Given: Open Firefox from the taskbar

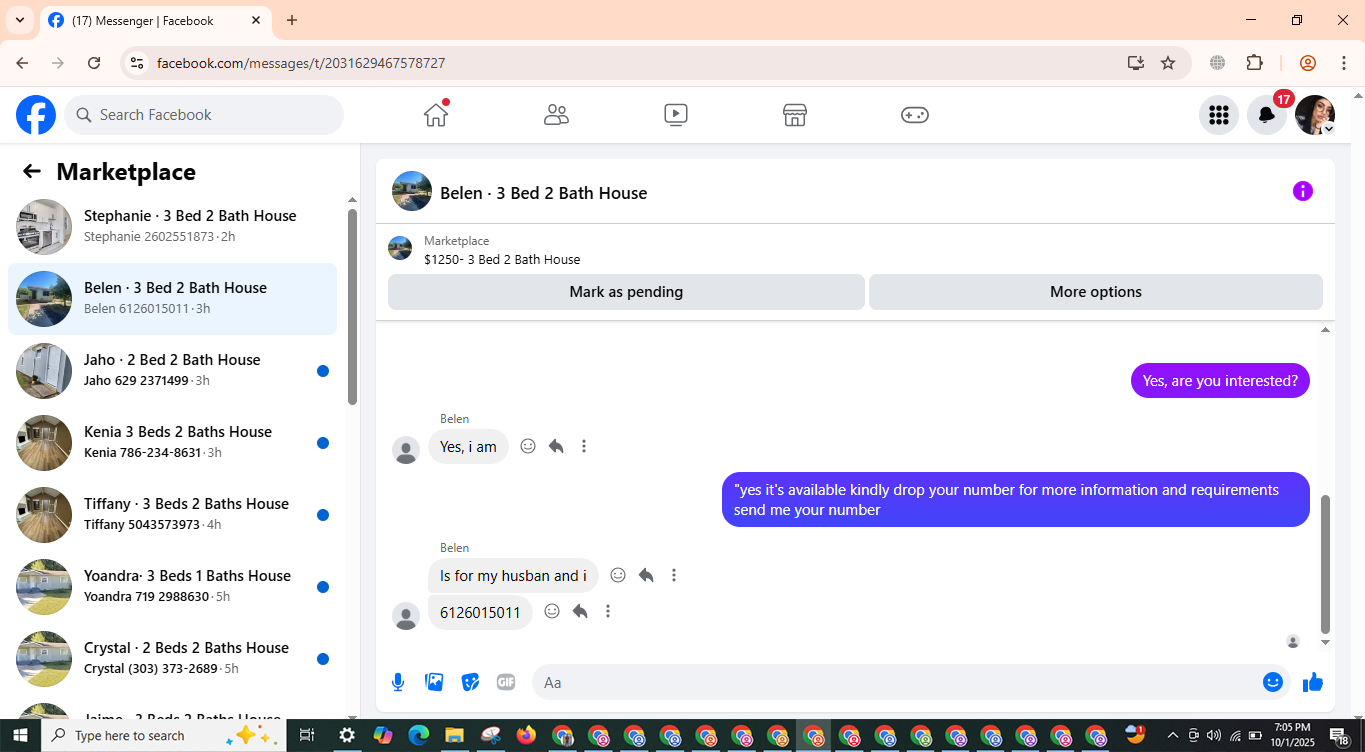Looking at the screenshot, I should pyautogui.click(x=526, y=736).
